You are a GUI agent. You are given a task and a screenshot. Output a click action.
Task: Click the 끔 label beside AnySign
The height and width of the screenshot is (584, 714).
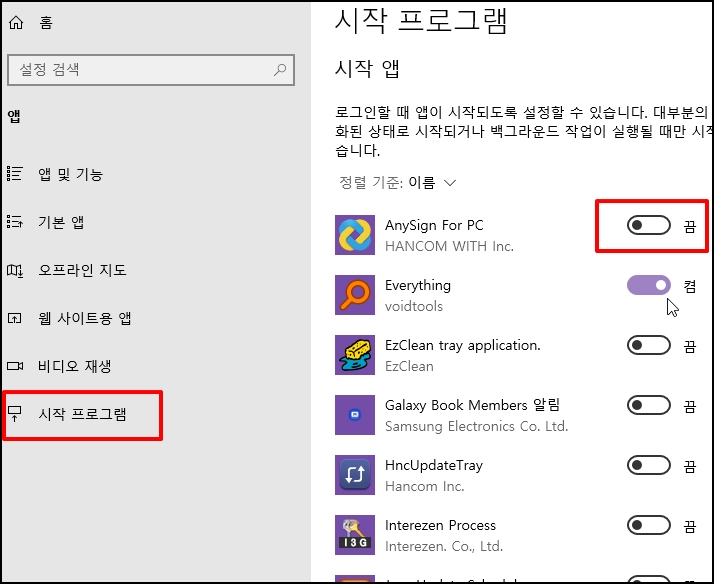click(x=690, y=226)
